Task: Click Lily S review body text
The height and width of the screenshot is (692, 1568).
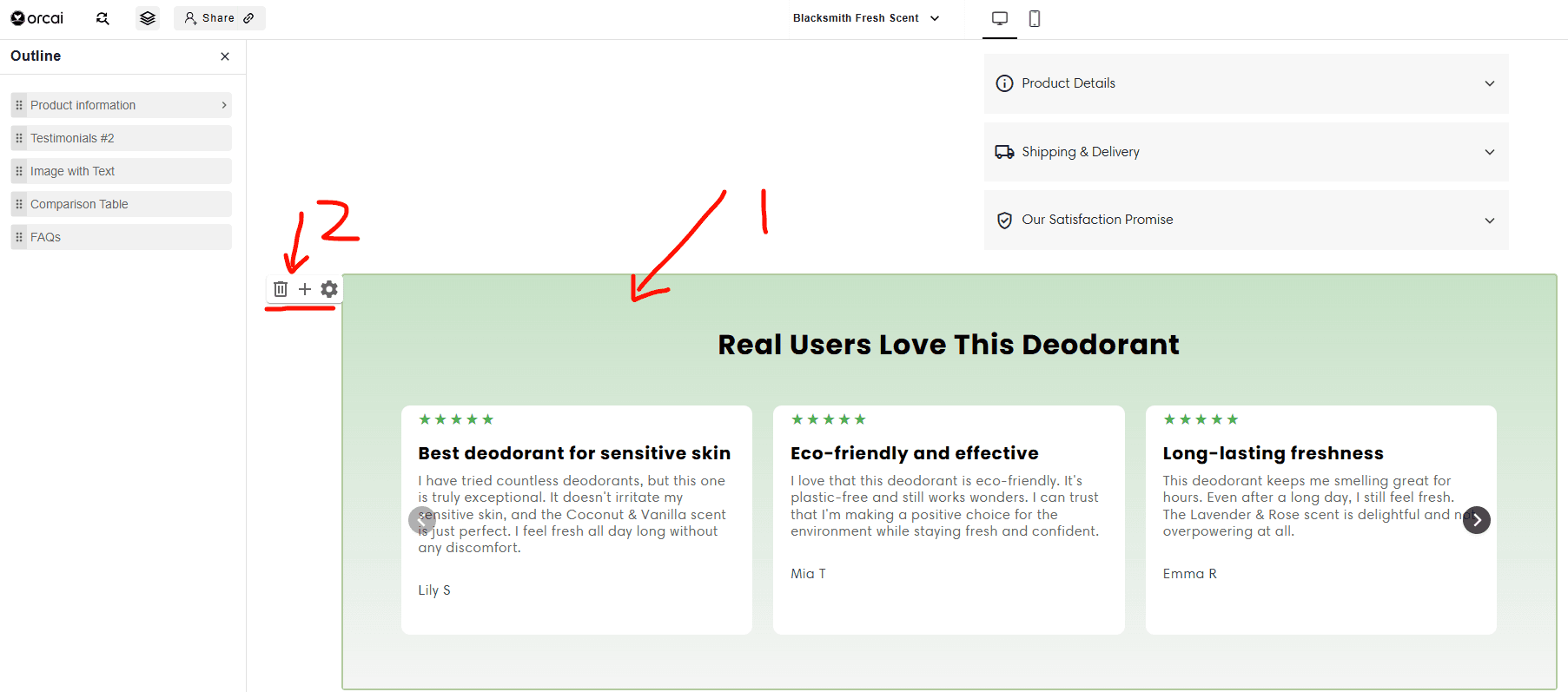Action: (x=572, y=514)
